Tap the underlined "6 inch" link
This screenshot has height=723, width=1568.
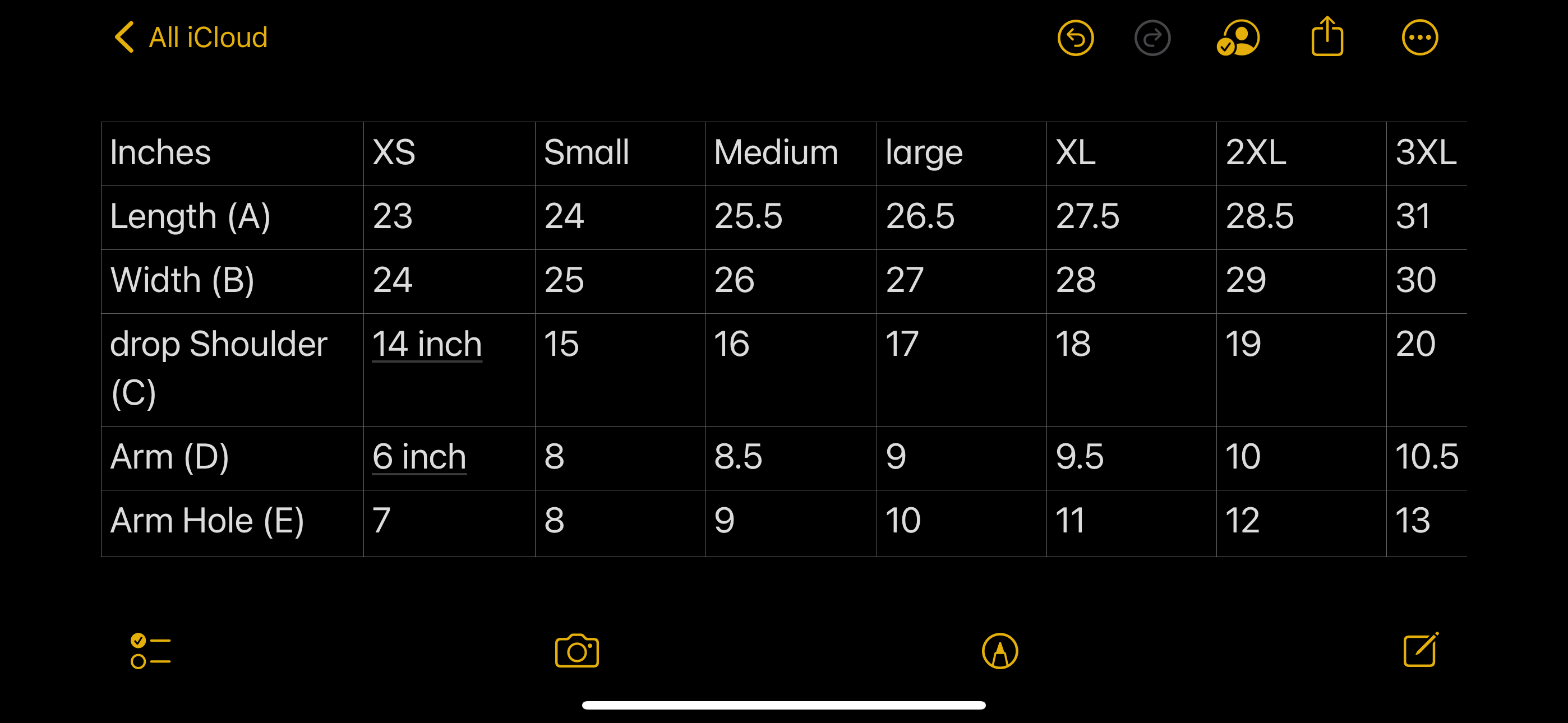419,456
